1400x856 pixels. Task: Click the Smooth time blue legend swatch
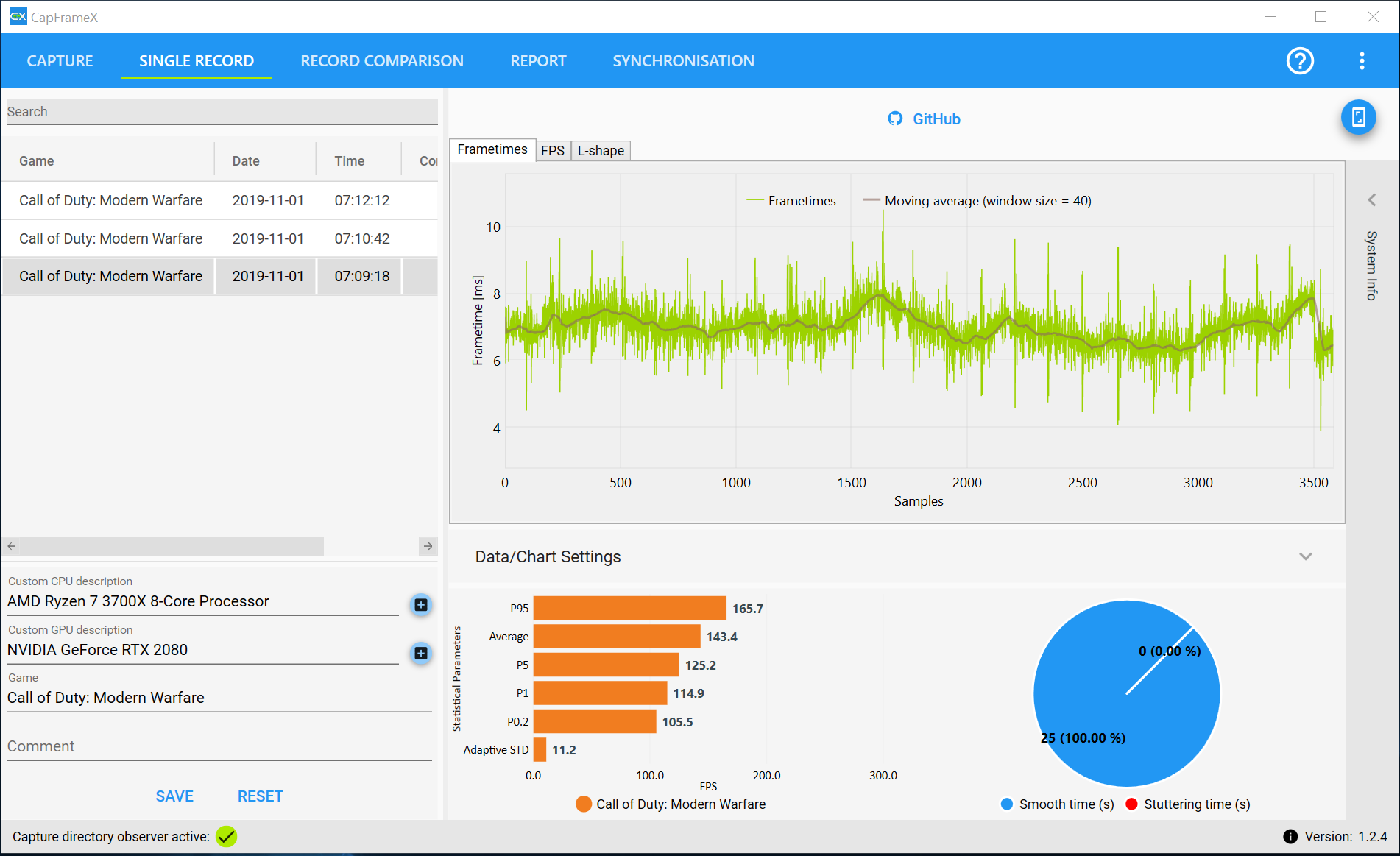(x=1007, y=804)
